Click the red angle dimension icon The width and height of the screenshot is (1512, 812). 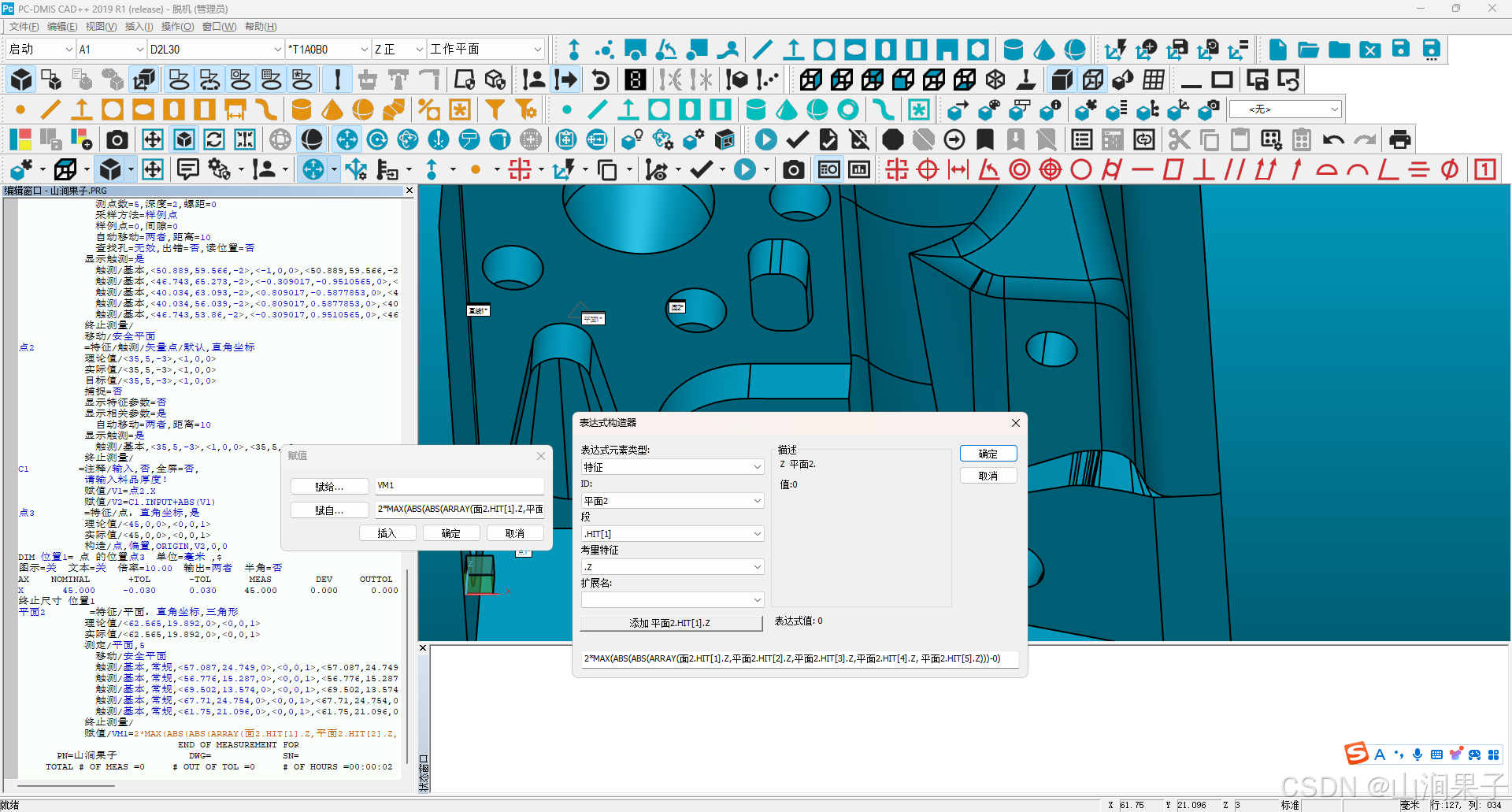pyautogui.click(x=989, y=169)
